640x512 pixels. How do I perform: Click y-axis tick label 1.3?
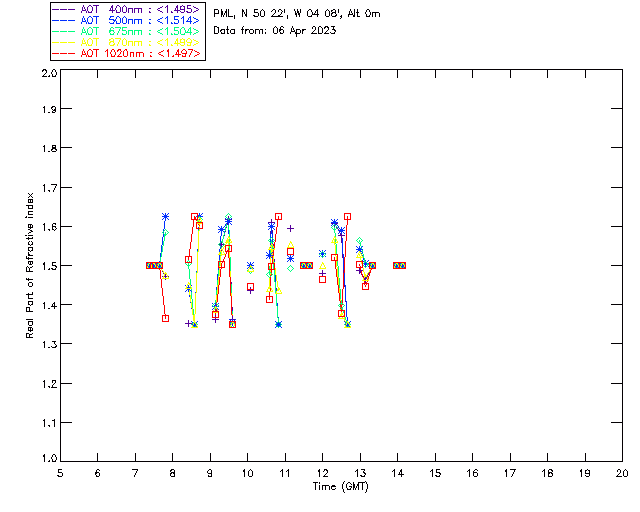click(49, 345)
